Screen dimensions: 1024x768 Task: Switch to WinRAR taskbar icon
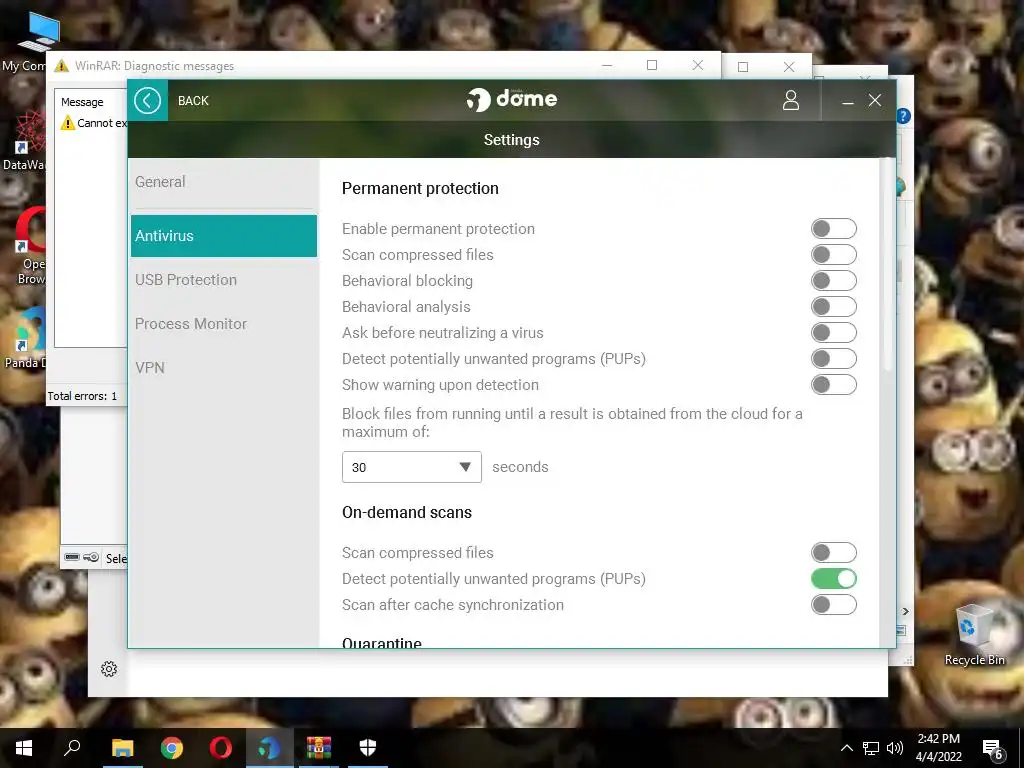pyautogui.click(x=319, y=748)
